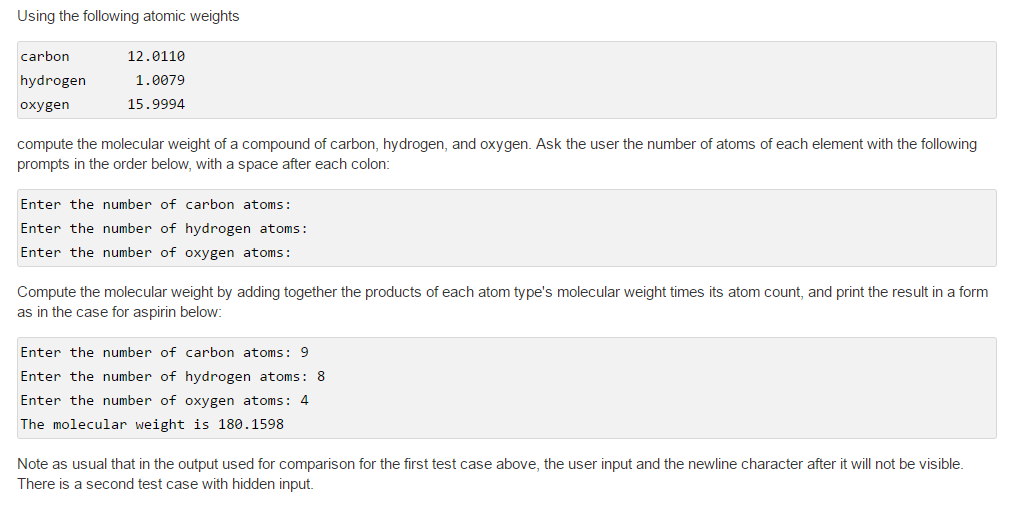Click the first 'oxygen atoms:' prompt line
The height and width of the screenshot is (522, 1009).
(x=156, y=252)
